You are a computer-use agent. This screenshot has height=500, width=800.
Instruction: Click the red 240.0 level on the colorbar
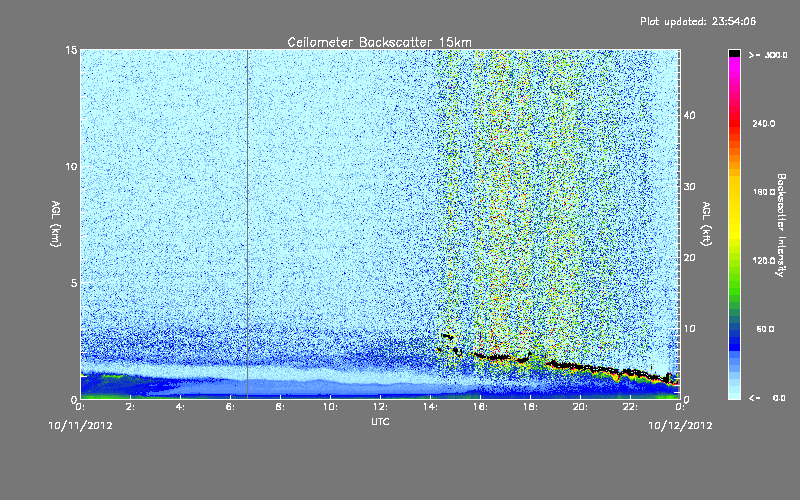pos(734,123)
